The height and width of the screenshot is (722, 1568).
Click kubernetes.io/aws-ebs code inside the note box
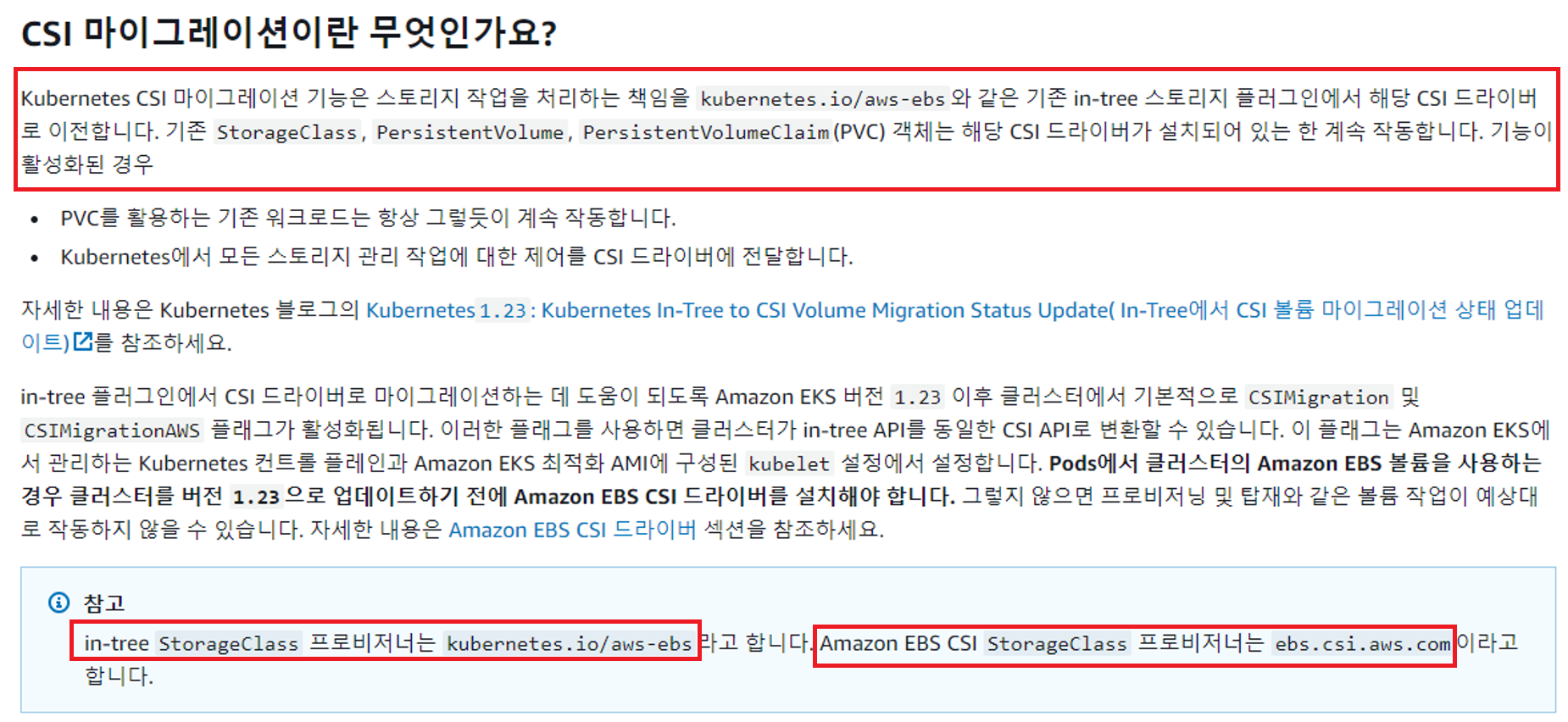click(569, 644)
